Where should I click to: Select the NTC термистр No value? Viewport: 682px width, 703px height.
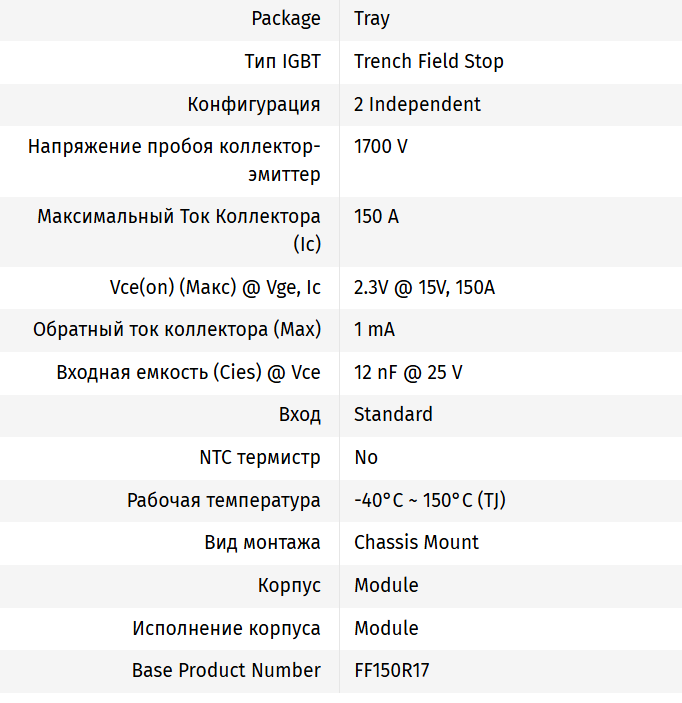pyautogui.click(x=366, y=457)
